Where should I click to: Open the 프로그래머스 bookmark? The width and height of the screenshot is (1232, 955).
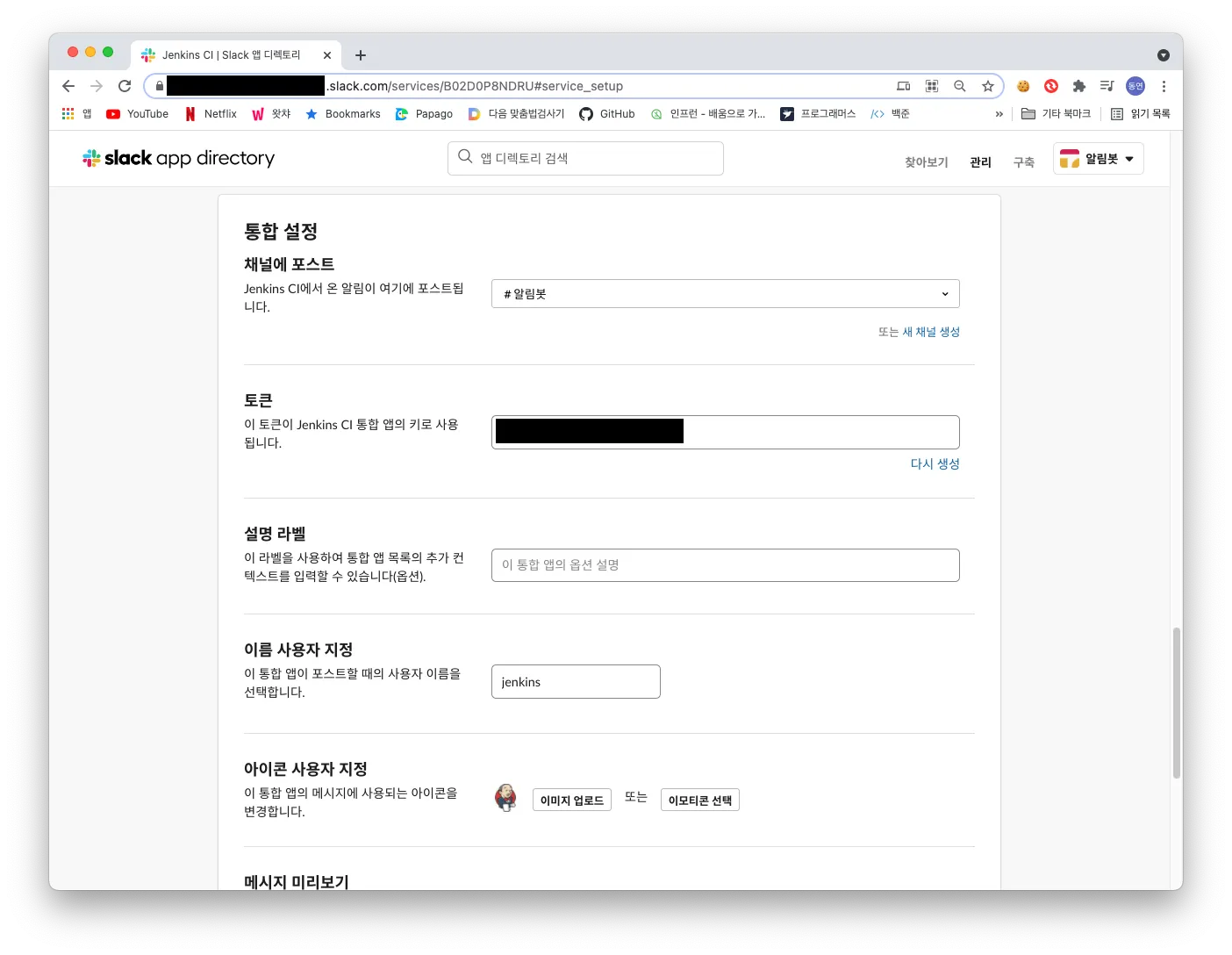coord(818,114)
